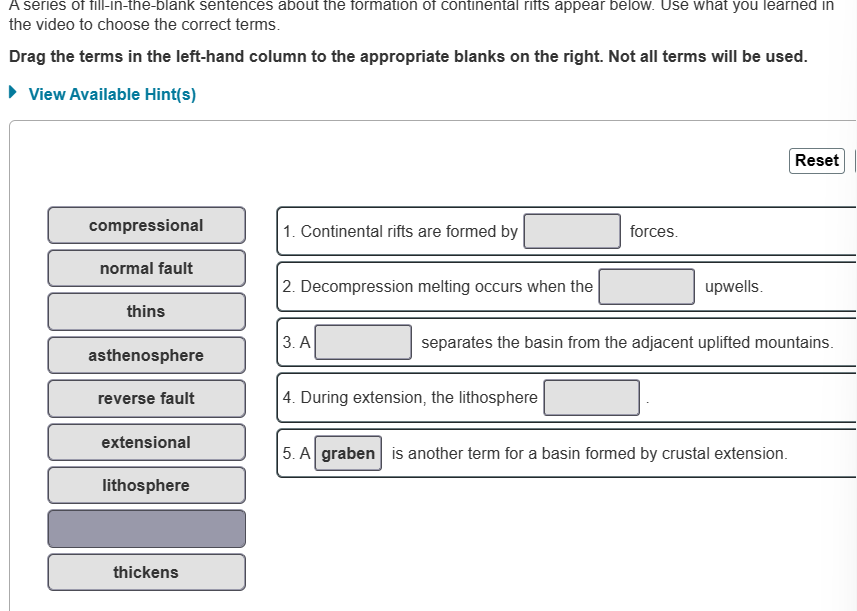Viewport: 857px width, 611px height.
Task: Select the "thins" term tile
Action: (146, 311)
